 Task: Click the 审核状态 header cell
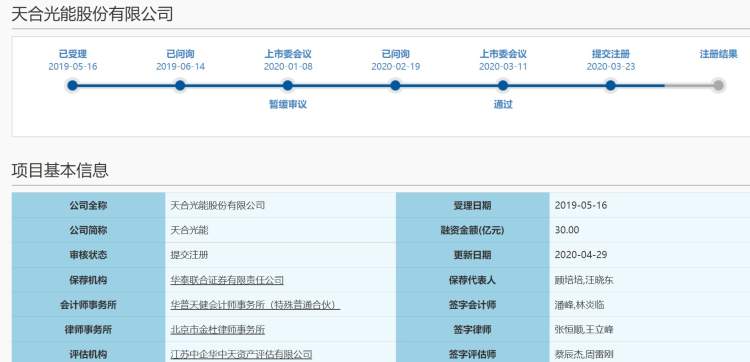(88, 255)
